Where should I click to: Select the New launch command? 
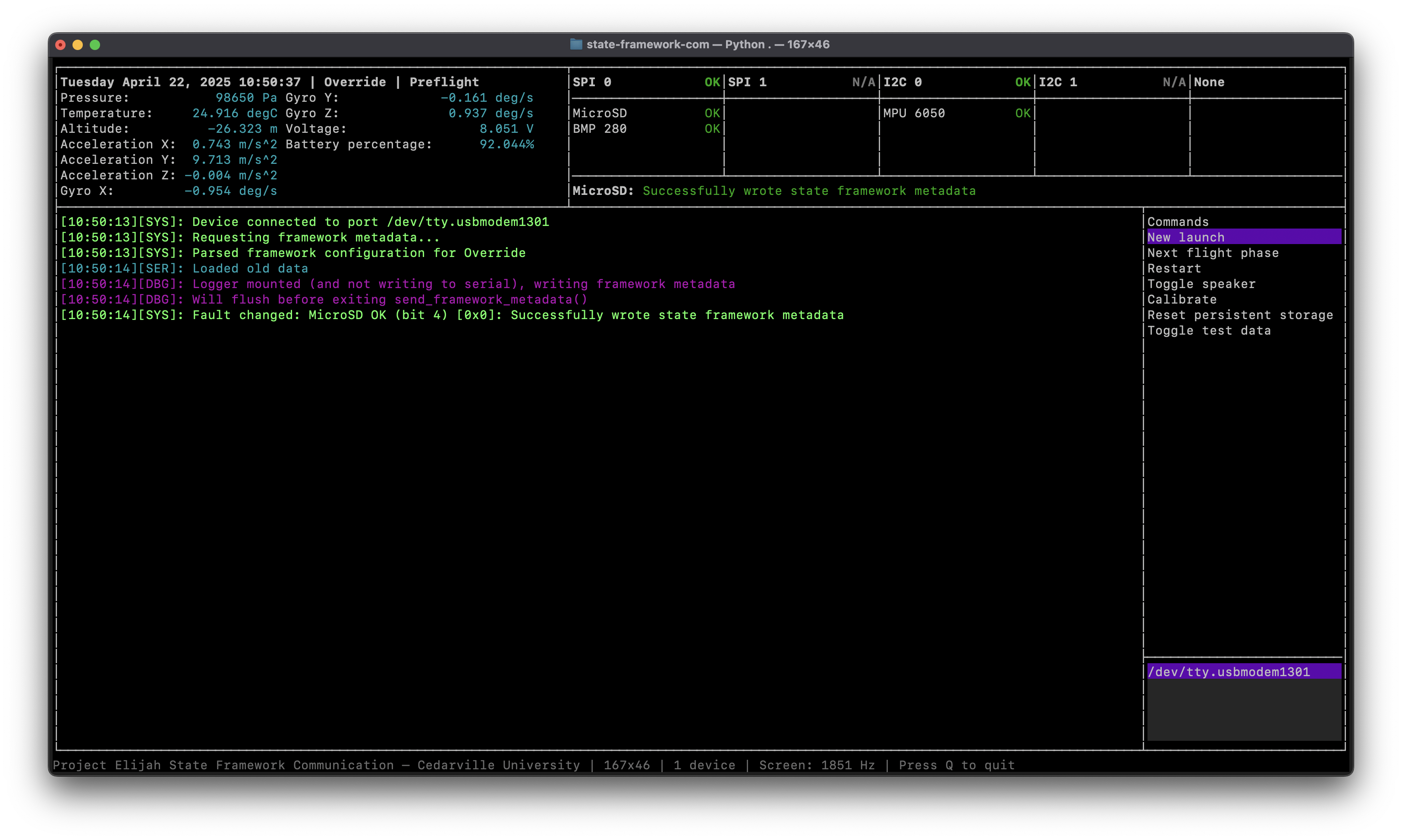pos(1243,237)
